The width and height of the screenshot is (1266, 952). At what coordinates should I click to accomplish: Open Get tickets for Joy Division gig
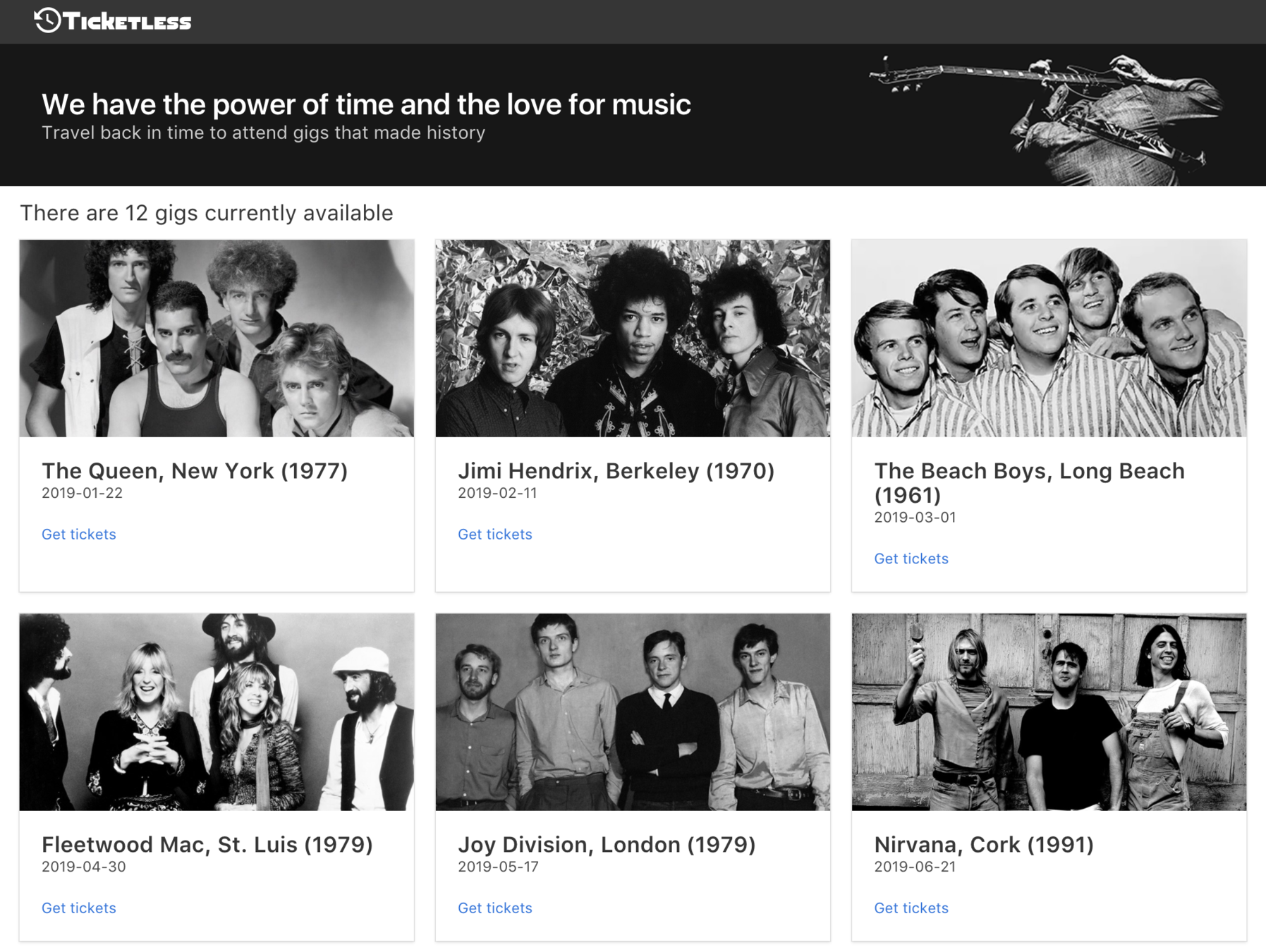click(x=495, y=908)
